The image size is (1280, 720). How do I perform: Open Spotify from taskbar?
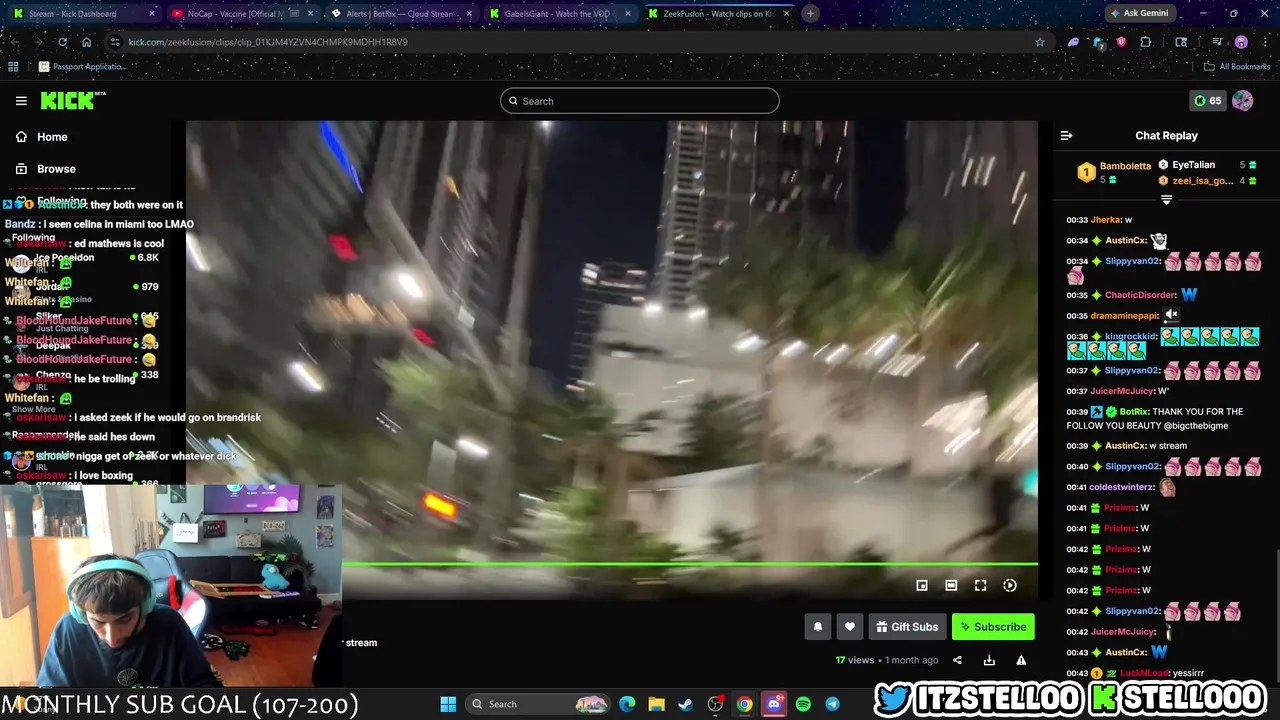803,704
